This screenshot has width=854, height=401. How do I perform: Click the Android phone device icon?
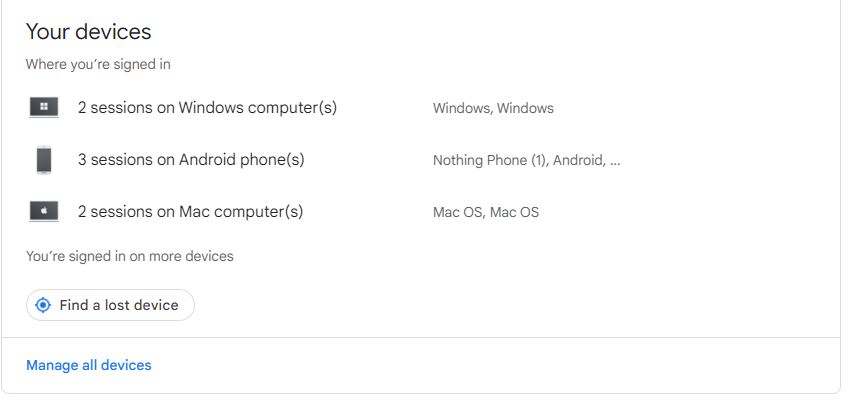[x=44, y=160]
